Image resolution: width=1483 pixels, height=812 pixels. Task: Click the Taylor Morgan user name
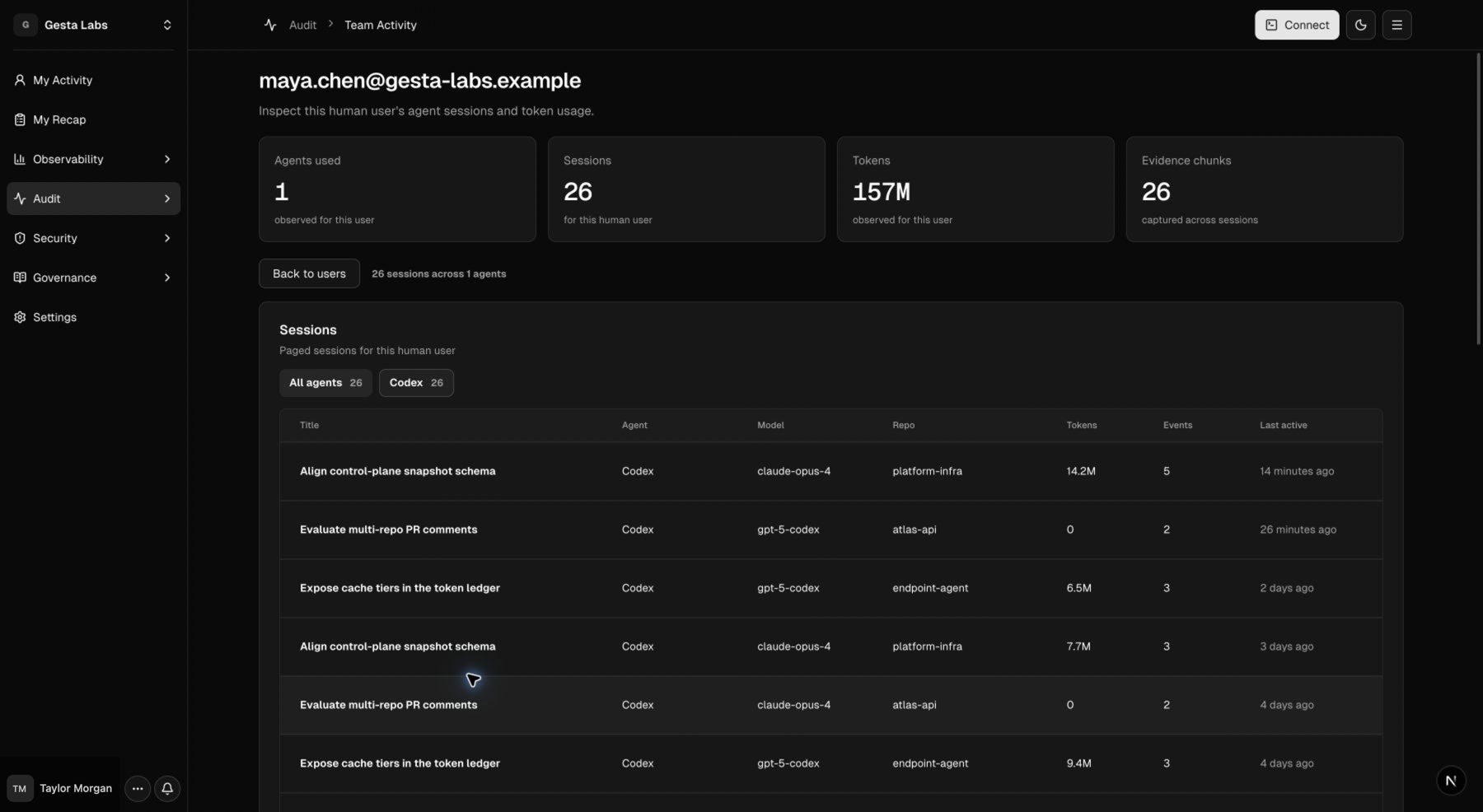(76, 788)
